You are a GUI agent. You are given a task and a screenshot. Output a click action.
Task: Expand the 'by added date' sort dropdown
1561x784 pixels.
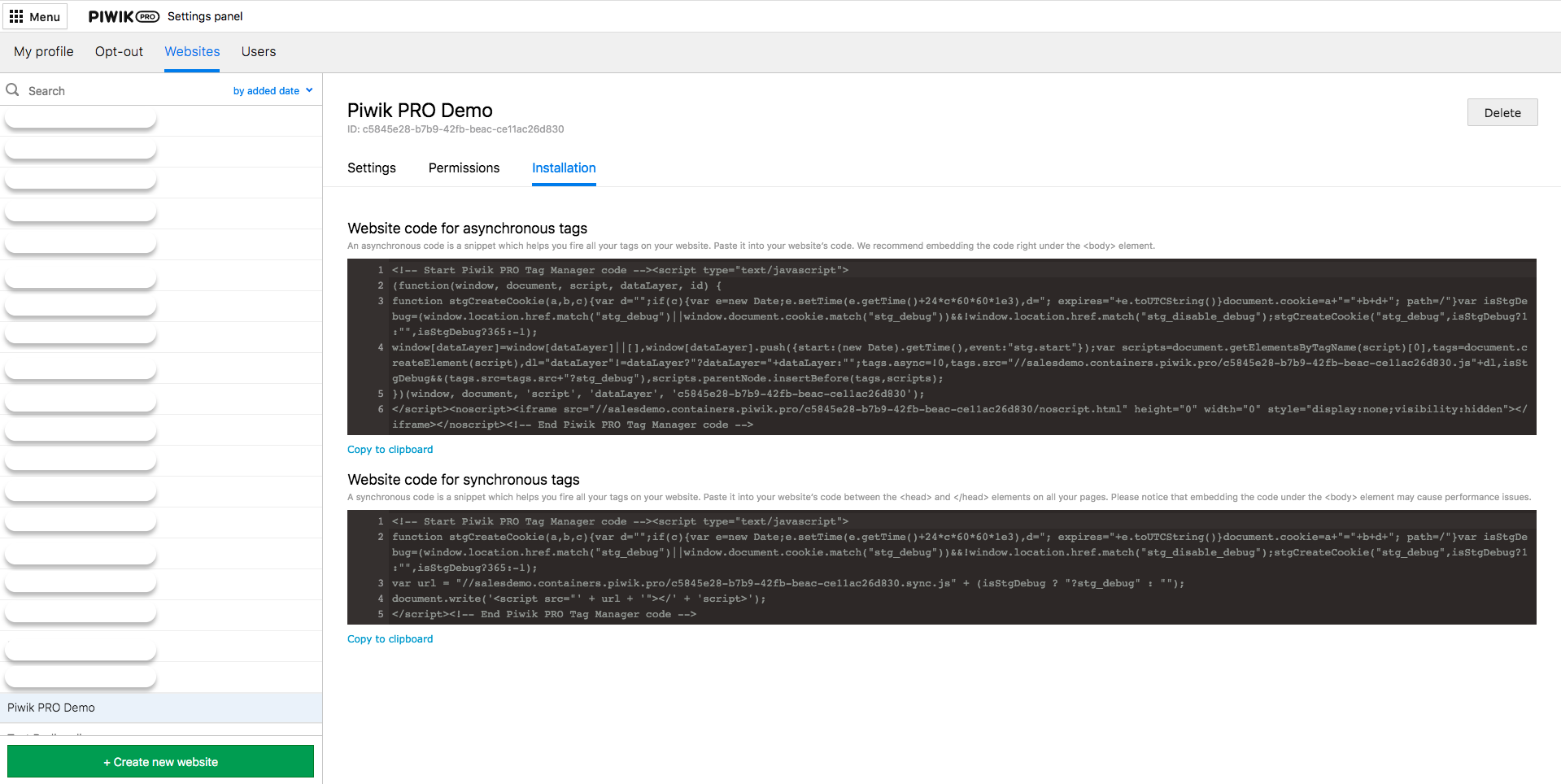[x=273, y=91]
